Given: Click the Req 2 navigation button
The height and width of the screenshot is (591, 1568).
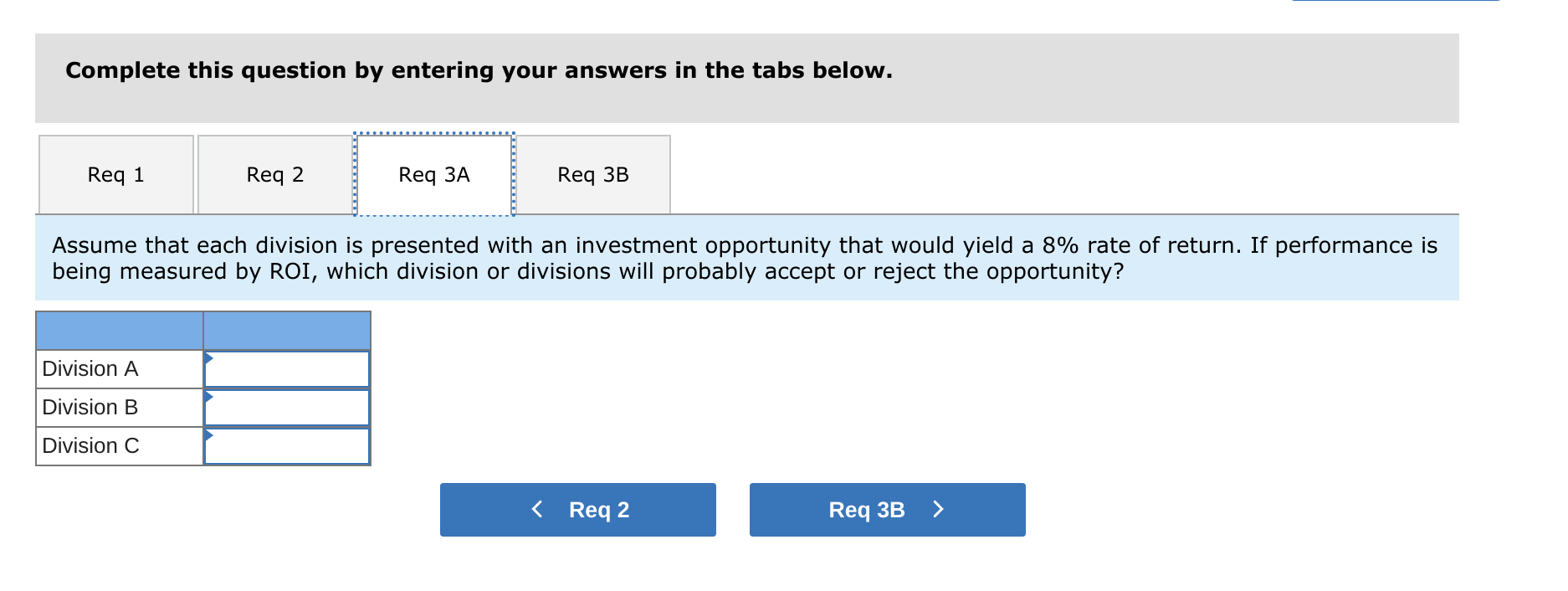Looking at the screenshot, I should pos(577,509).
